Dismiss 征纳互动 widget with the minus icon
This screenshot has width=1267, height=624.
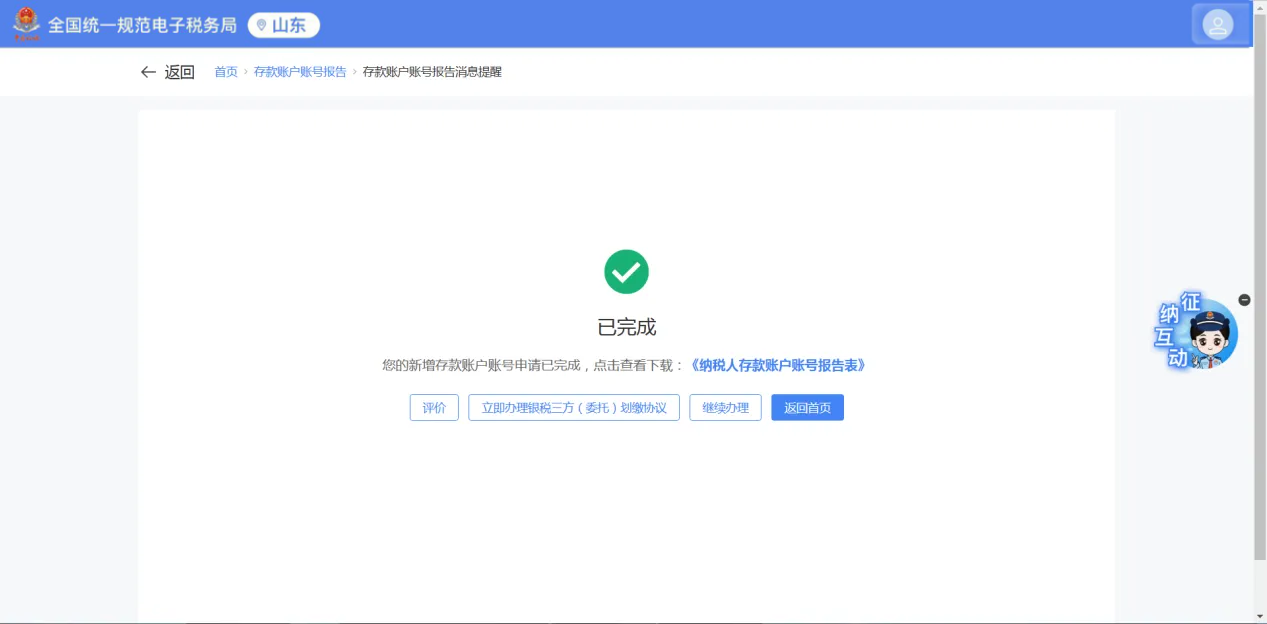(1244, 300)
